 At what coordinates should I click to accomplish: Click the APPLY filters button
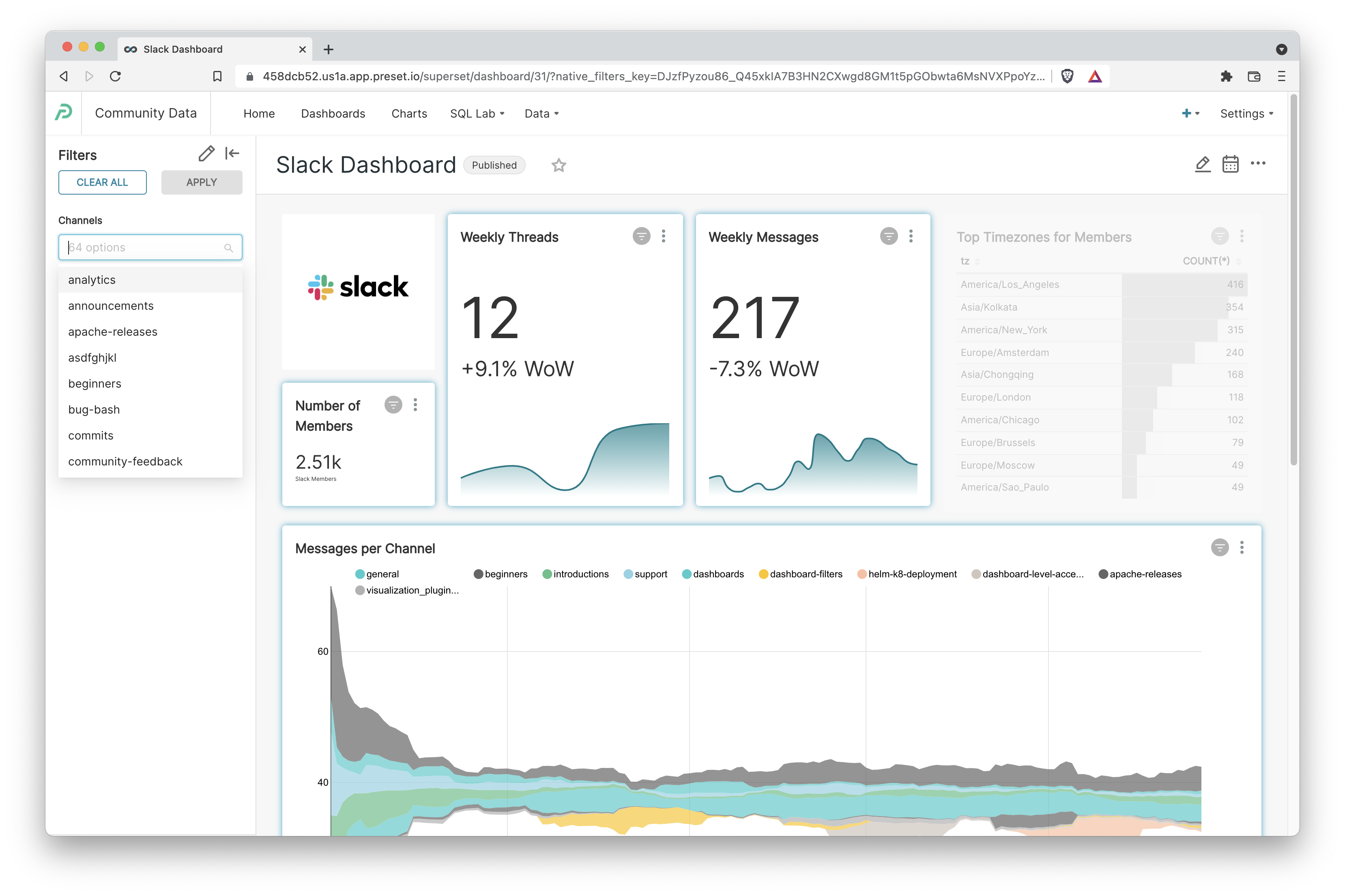201,182
